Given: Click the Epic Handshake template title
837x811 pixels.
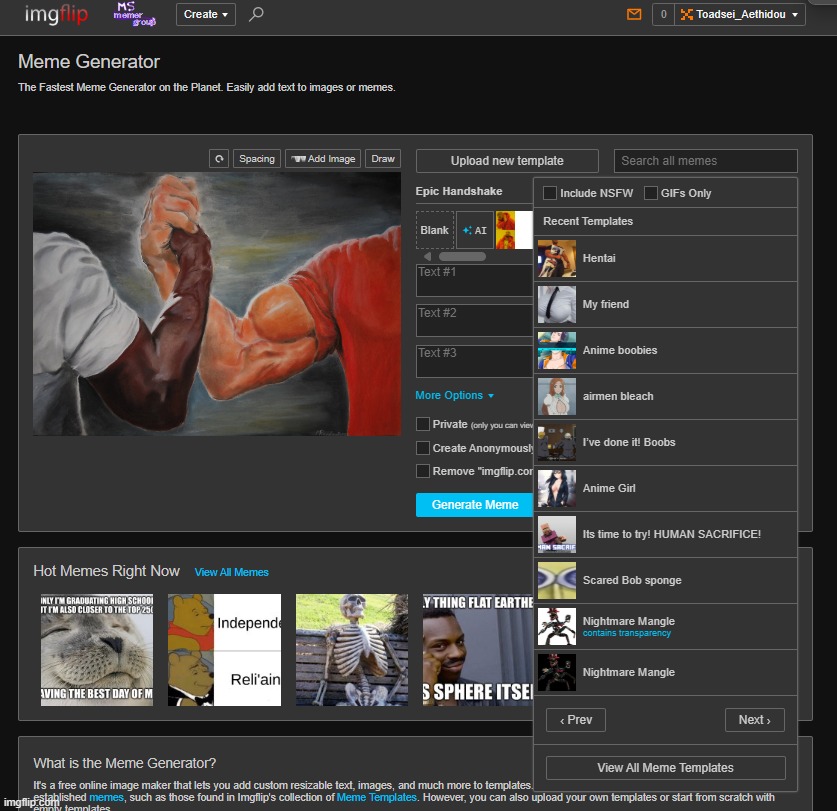Looking at the screenshot, I should [459, 191].
